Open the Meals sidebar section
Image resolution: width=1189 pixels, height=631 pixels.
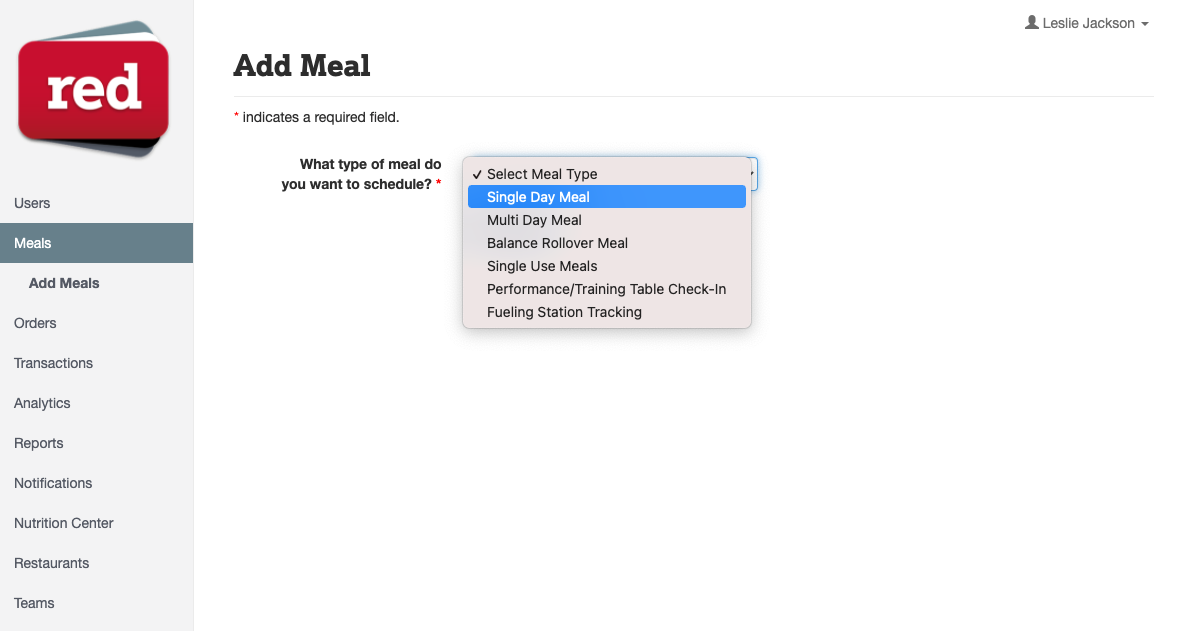click(96, 243)
